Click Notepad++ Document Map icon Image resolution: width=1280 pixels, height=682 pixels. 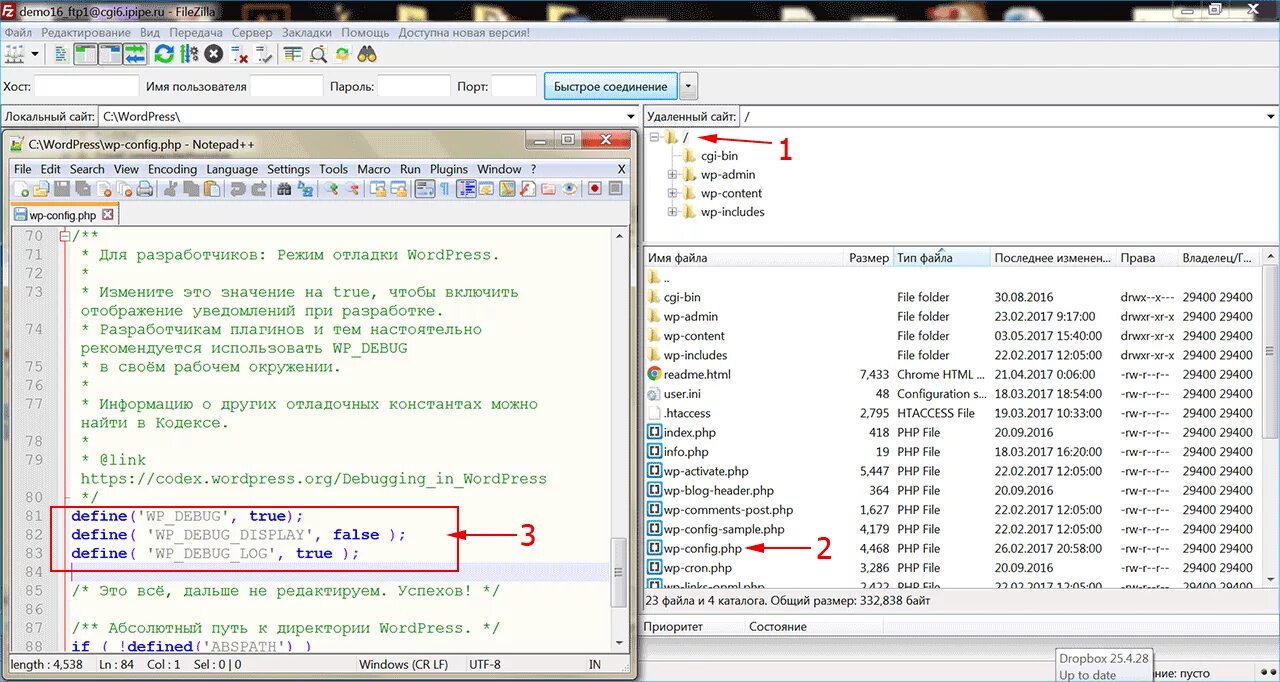(x=507, y=188)
